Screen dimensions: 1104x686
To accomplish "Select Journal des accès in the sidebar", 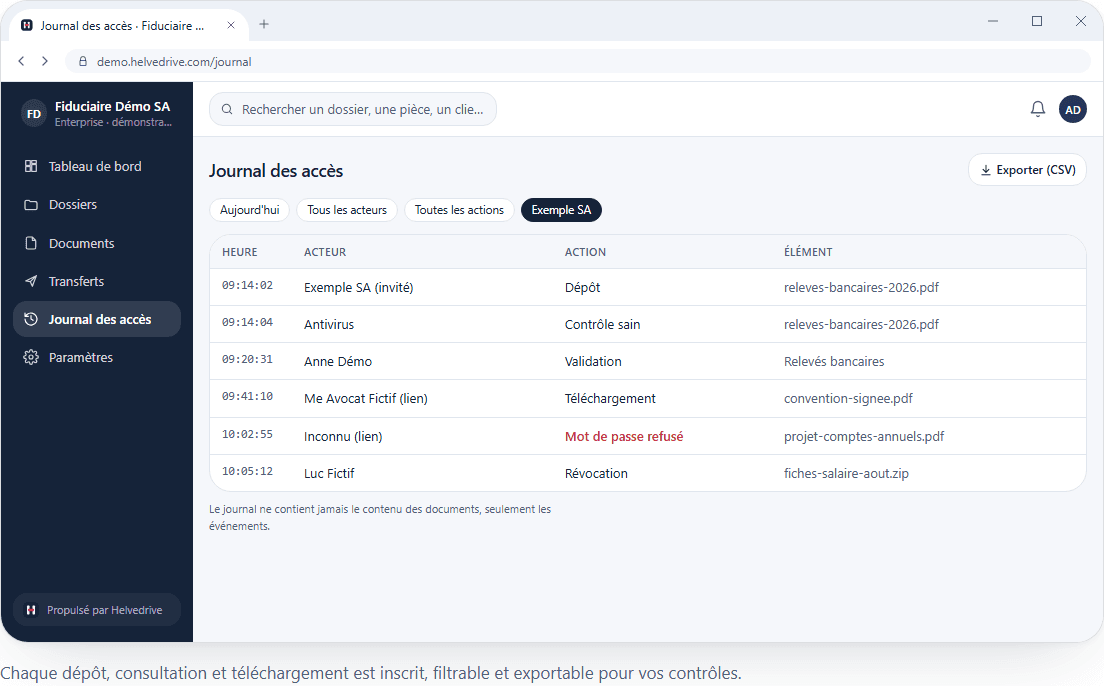I will (96, 319).
